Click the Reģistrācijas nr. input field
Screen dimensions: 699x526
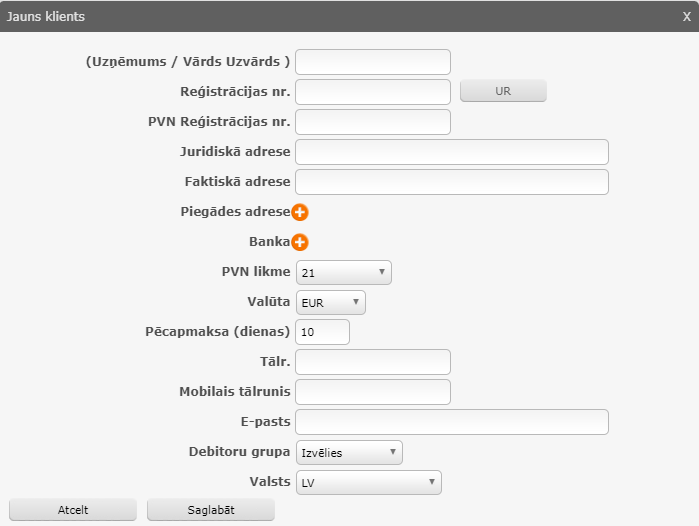coord(373,92)
